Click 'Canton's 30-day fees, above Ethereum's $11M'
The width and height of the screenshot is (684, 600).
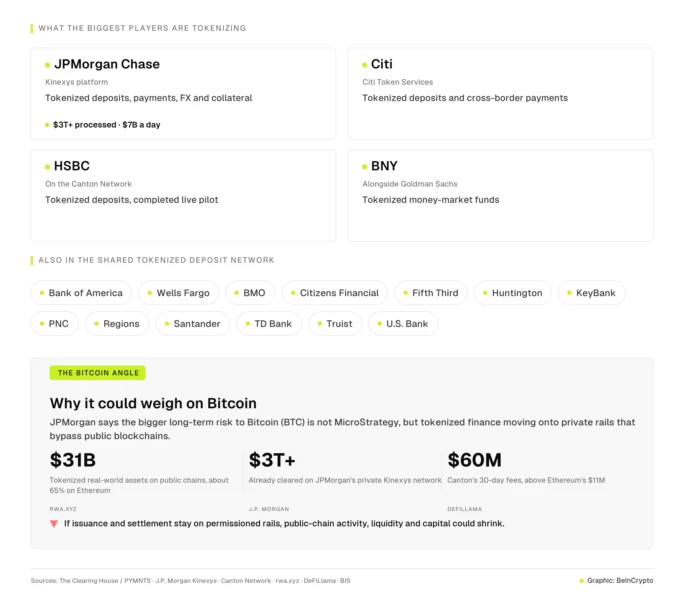[526, 480]
